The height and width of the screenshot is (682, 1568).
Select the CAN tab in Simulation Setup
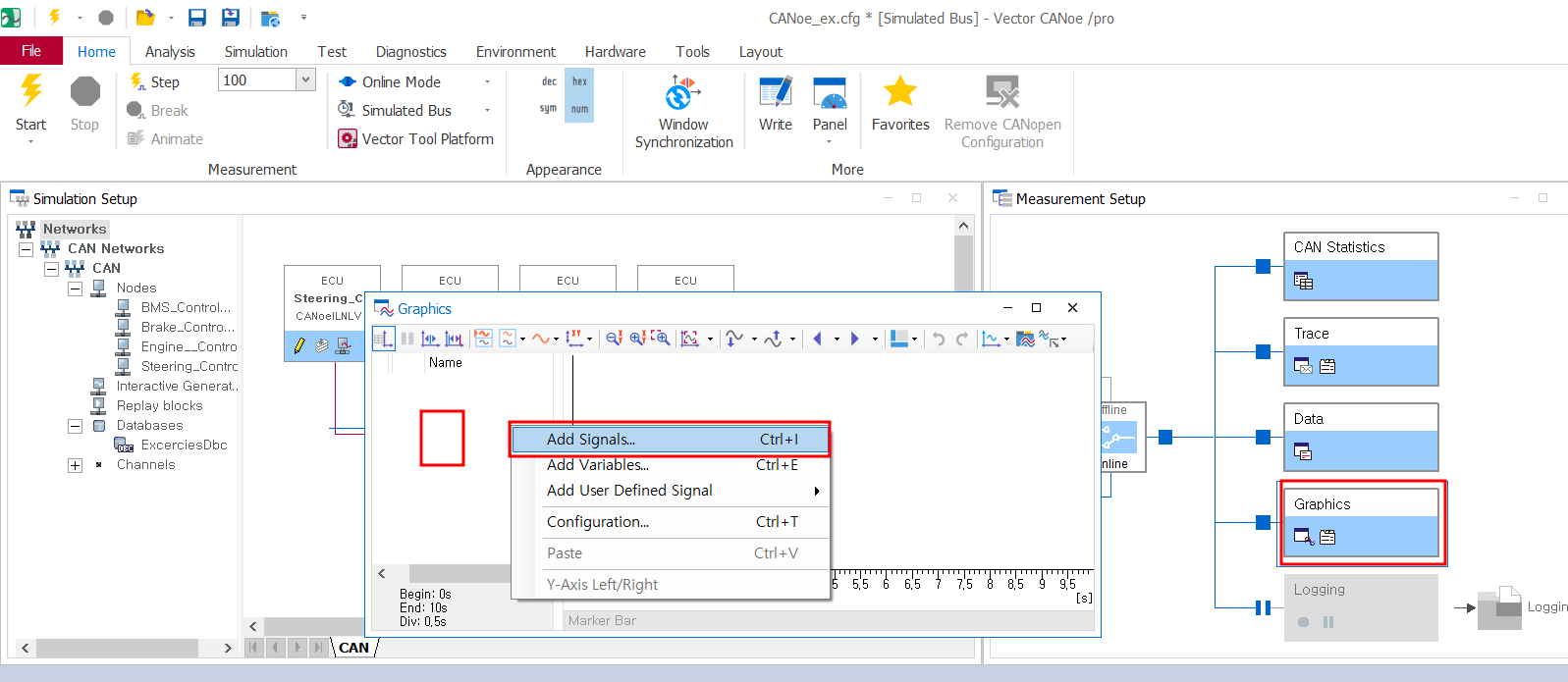353,648
